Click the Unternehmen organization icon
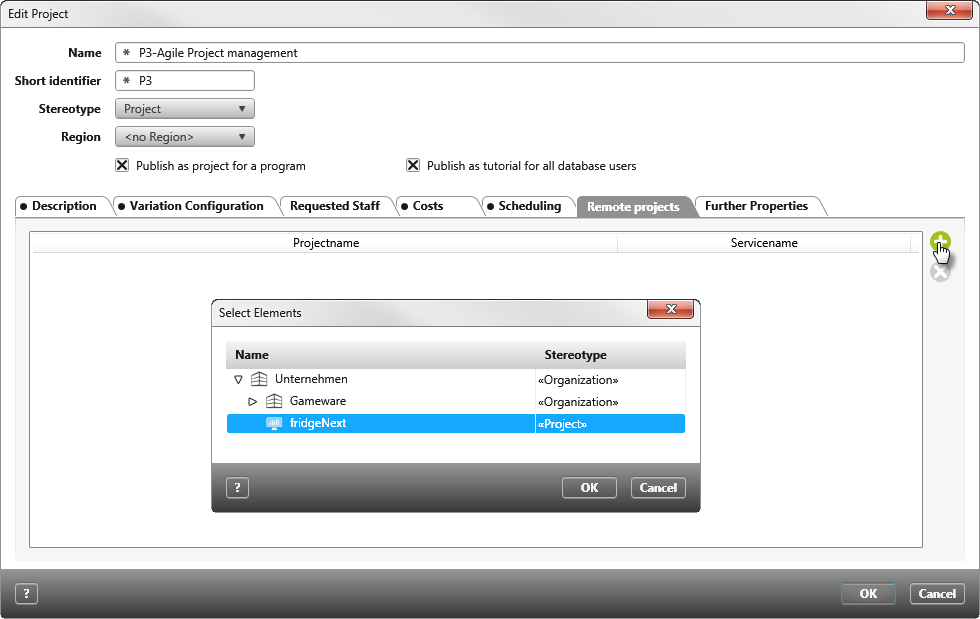980x619 pixels. tap(259, 379)
